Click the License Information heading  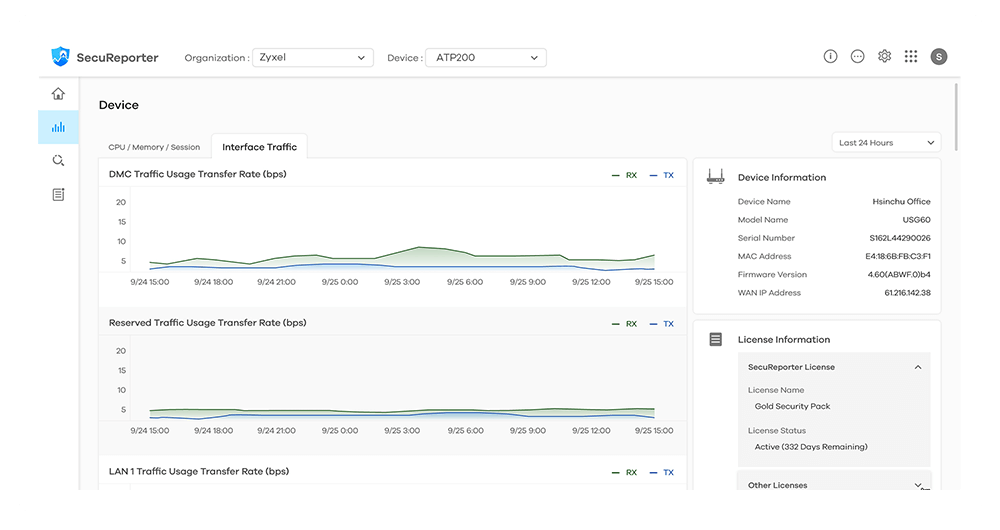(784, 340)
